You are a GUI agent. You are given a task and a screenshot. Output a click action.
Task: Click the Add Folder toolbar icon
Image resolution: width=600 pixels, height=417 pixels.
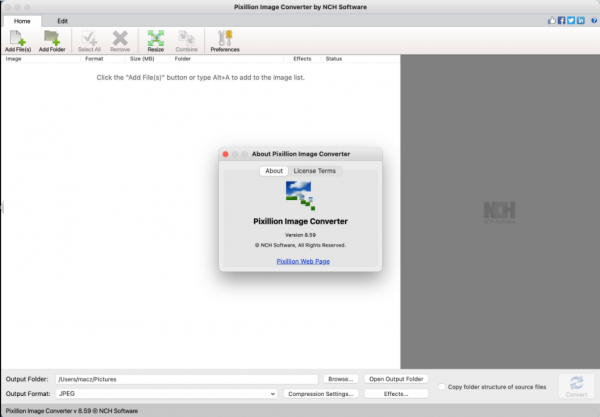tap(51, 40)
